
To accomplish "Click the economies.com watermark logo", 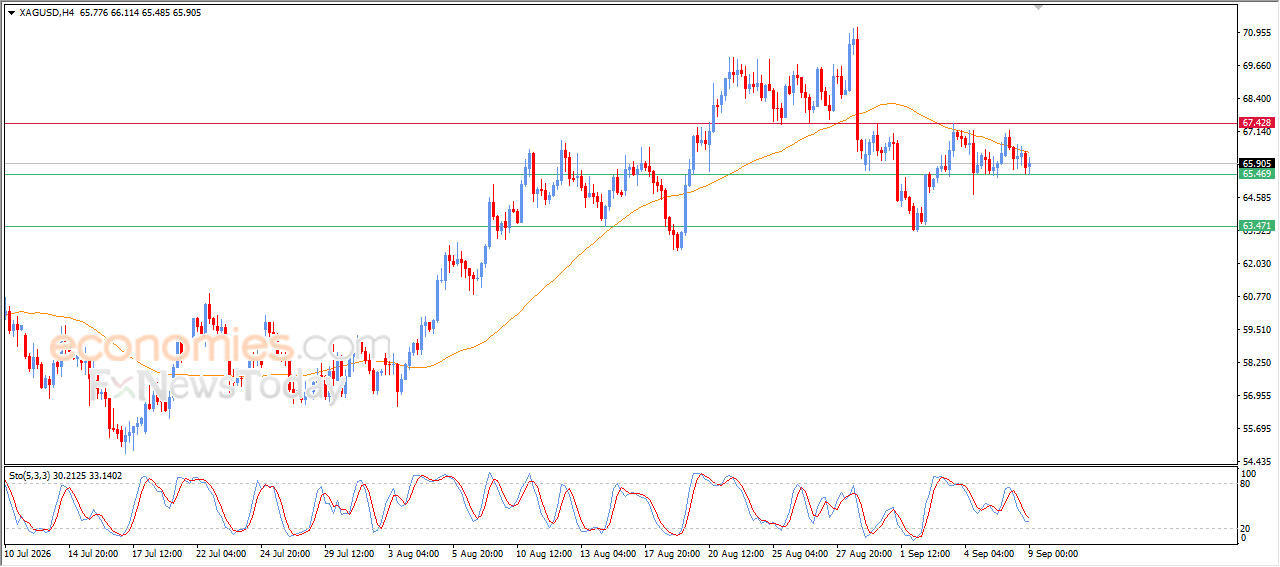I will (x=220, y=347).
